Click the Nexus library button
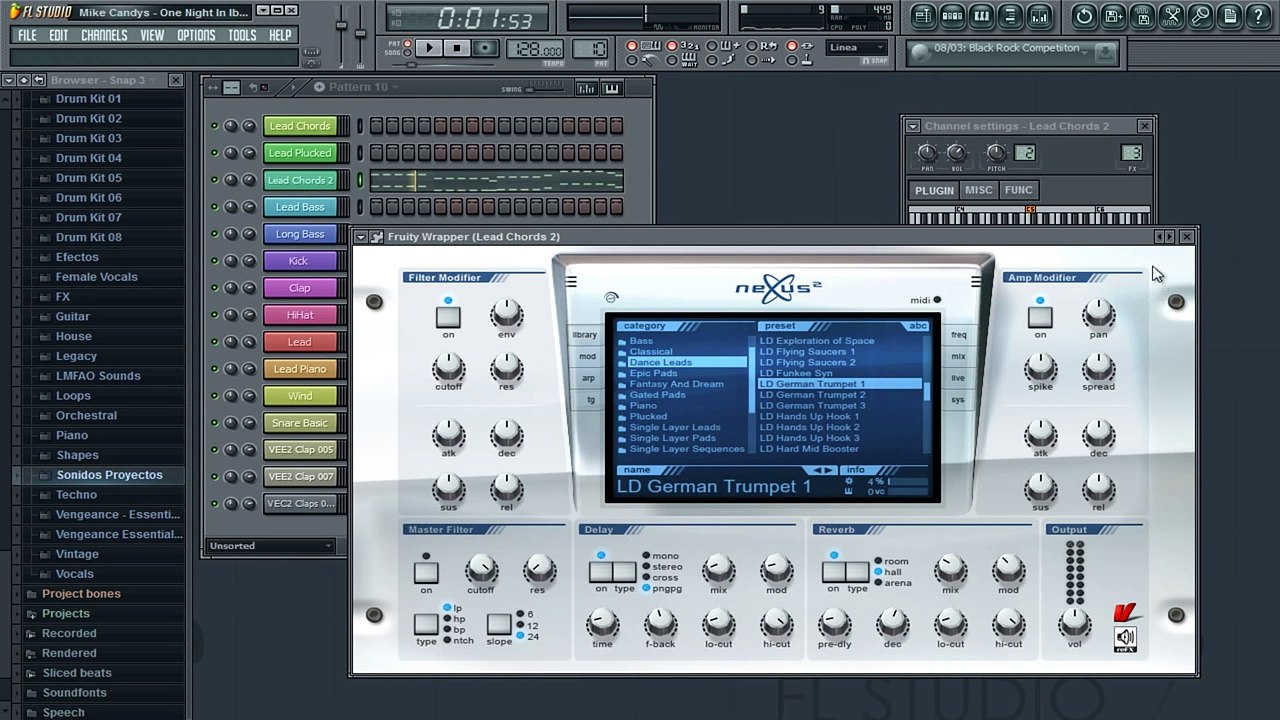This screenshot has width=1280, height=720. click(x=585, y=335)
